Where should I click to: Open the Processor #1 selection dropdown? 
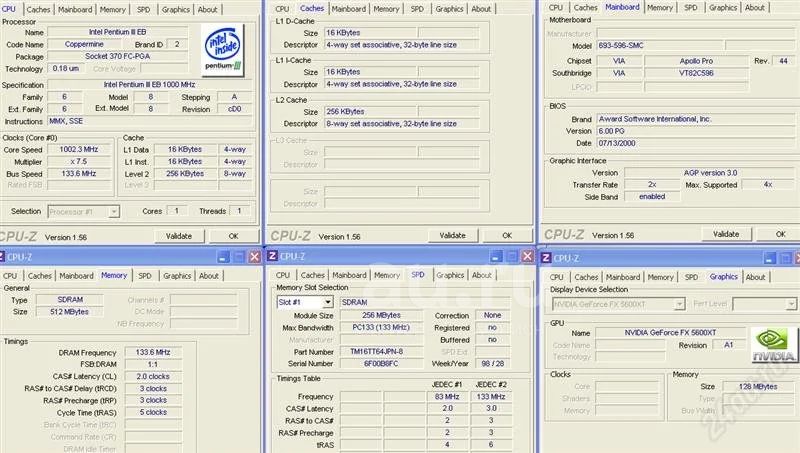[114, 211]
